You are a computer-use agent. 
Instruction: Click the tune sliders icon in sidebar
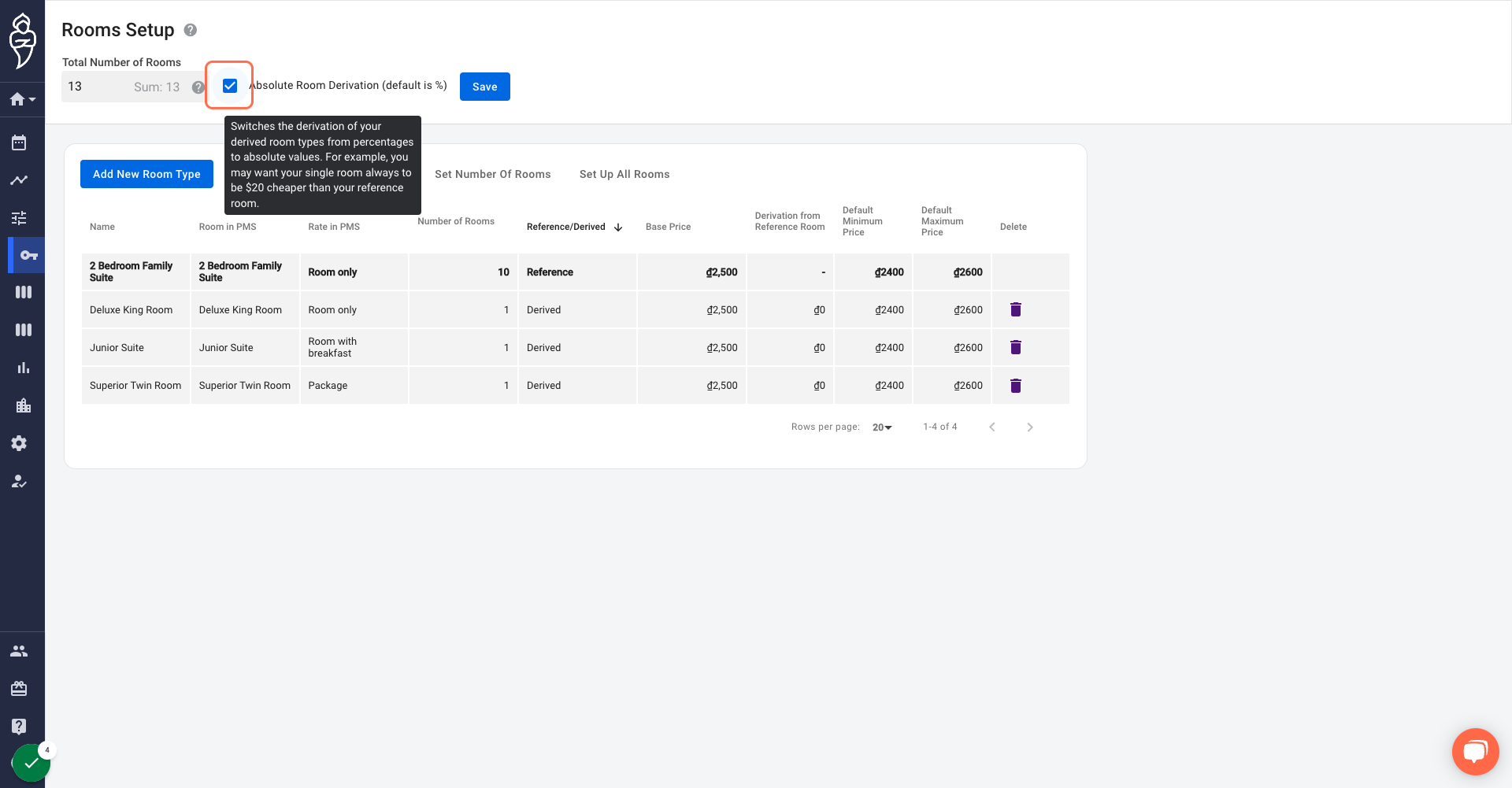click(x=19, y=218)
